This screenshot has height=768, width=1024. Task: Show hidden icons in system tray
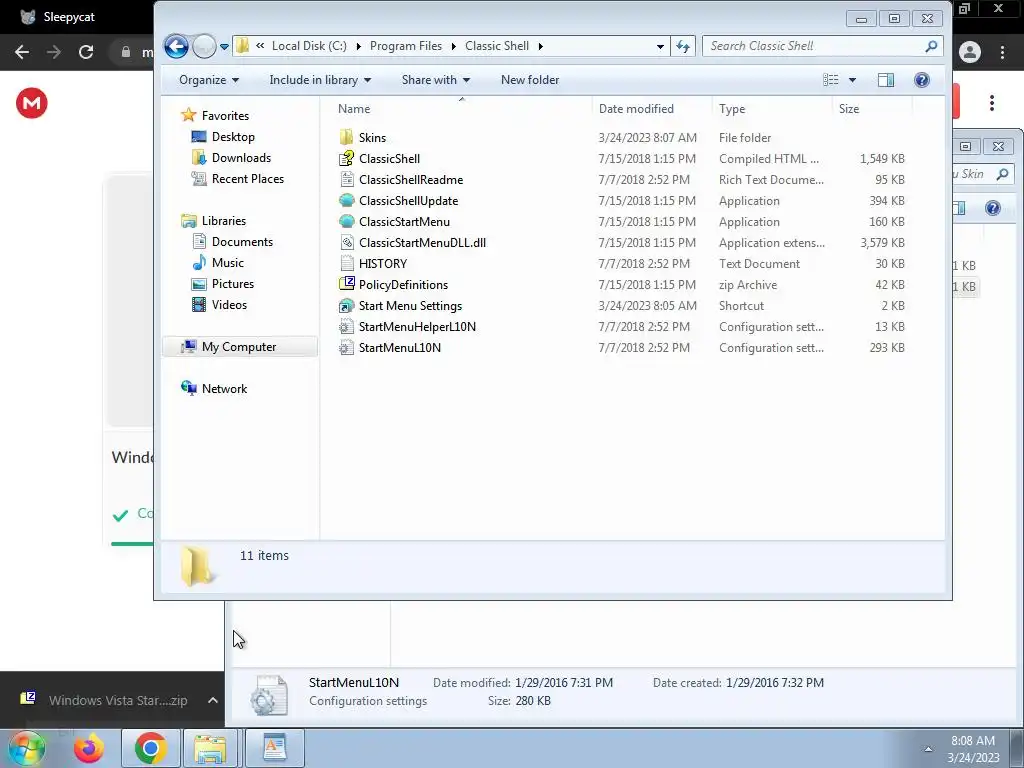click(927, 749)
